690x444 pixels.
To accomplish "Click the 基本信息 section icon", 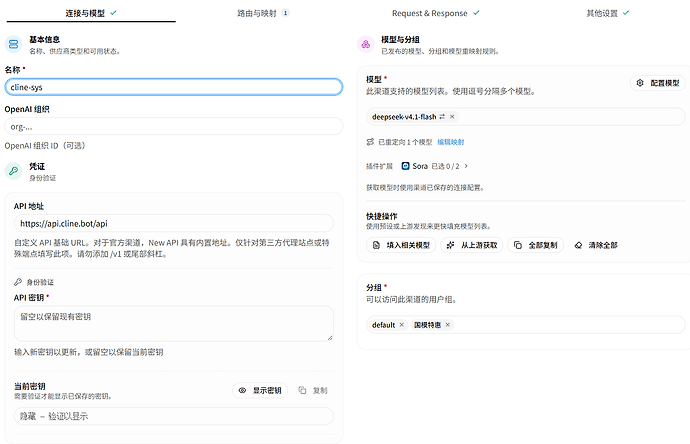I will click(14, 44).
